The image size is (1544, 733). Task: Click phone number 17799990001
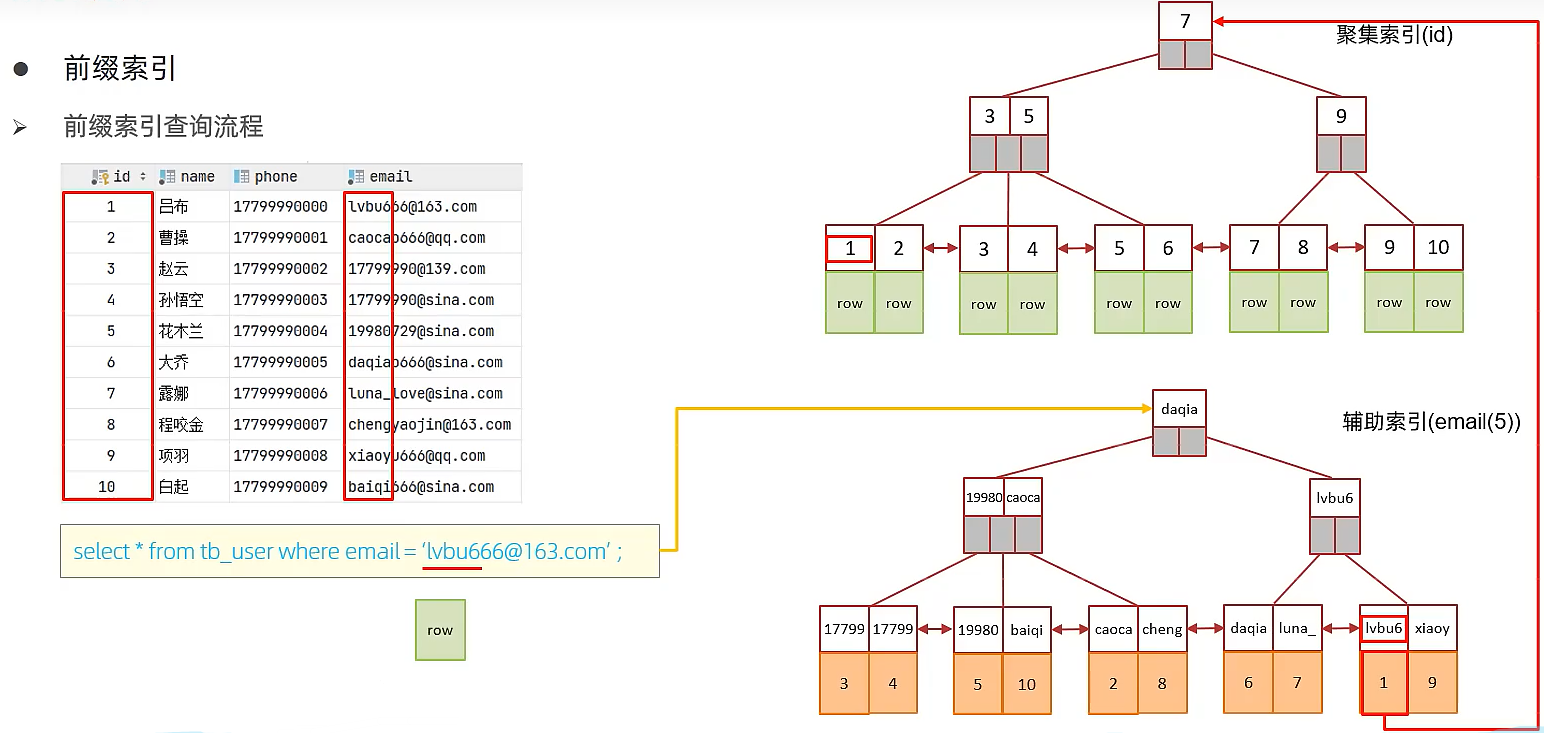pyautogui.click(x=281, y=238)
